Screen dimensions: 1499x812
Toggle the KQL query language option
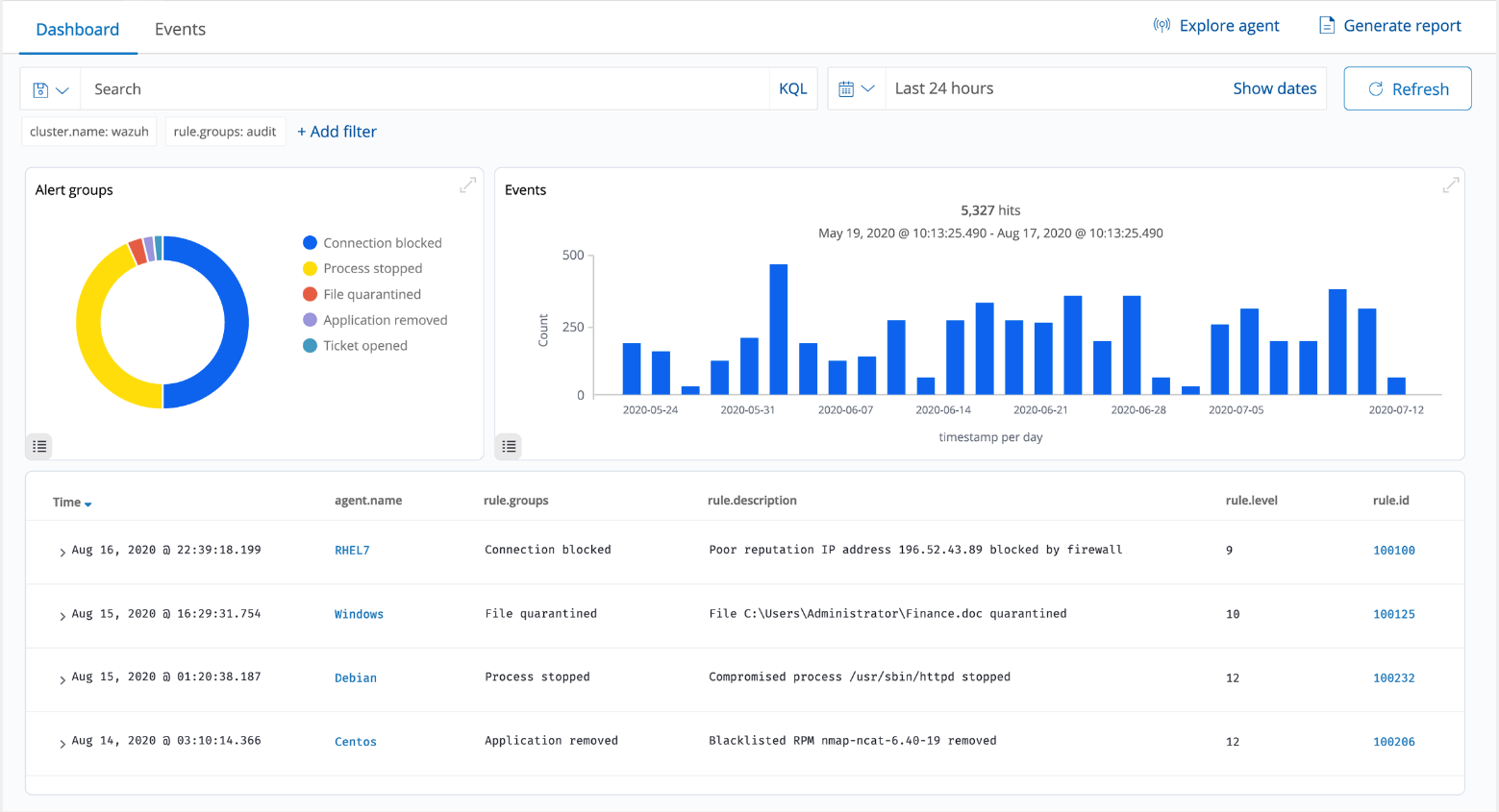(793, 88)
